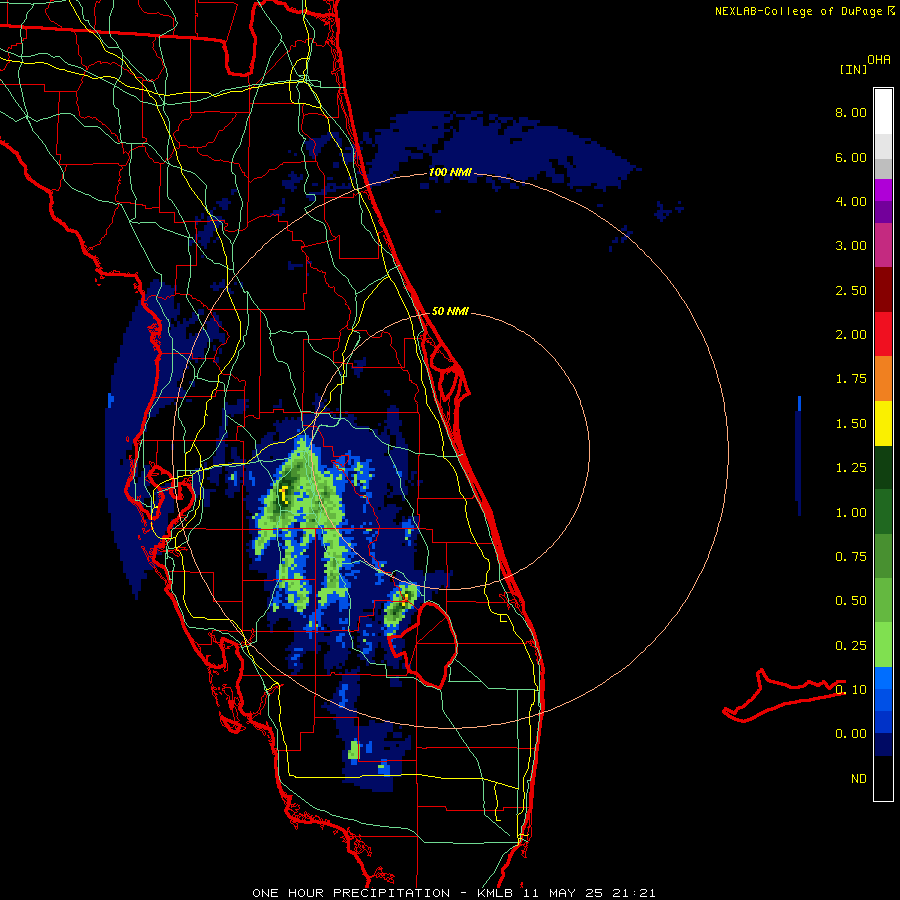This screenshot has height=900, width=900.
Task: Click the 2.50 legend value
Action: 851,290
